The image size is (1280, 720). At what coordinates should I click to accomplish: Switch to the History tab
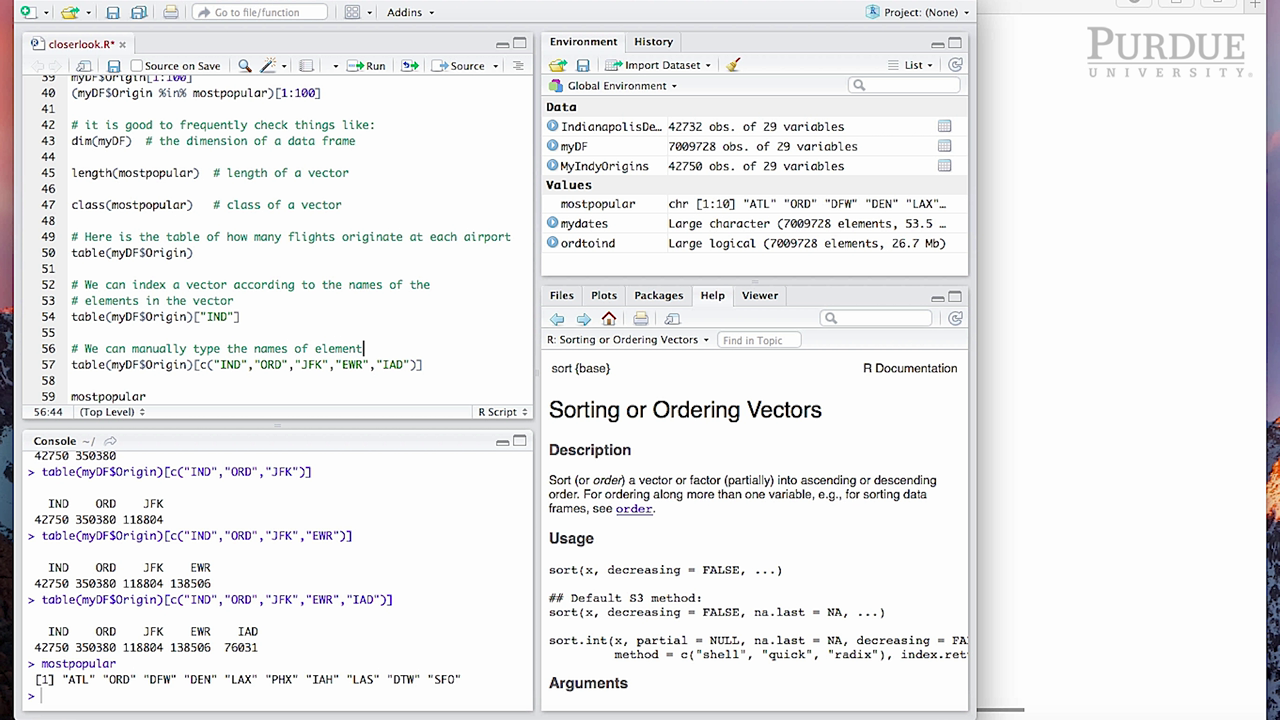(653, 42)
